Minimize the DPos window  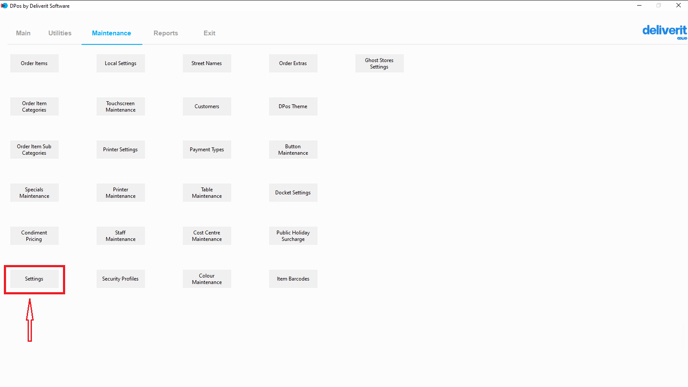639,5
